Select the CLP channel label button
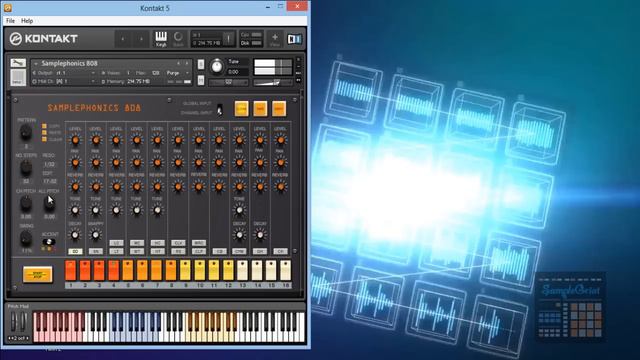This screenshot has width=640, height=360. (x=199, y=251)
